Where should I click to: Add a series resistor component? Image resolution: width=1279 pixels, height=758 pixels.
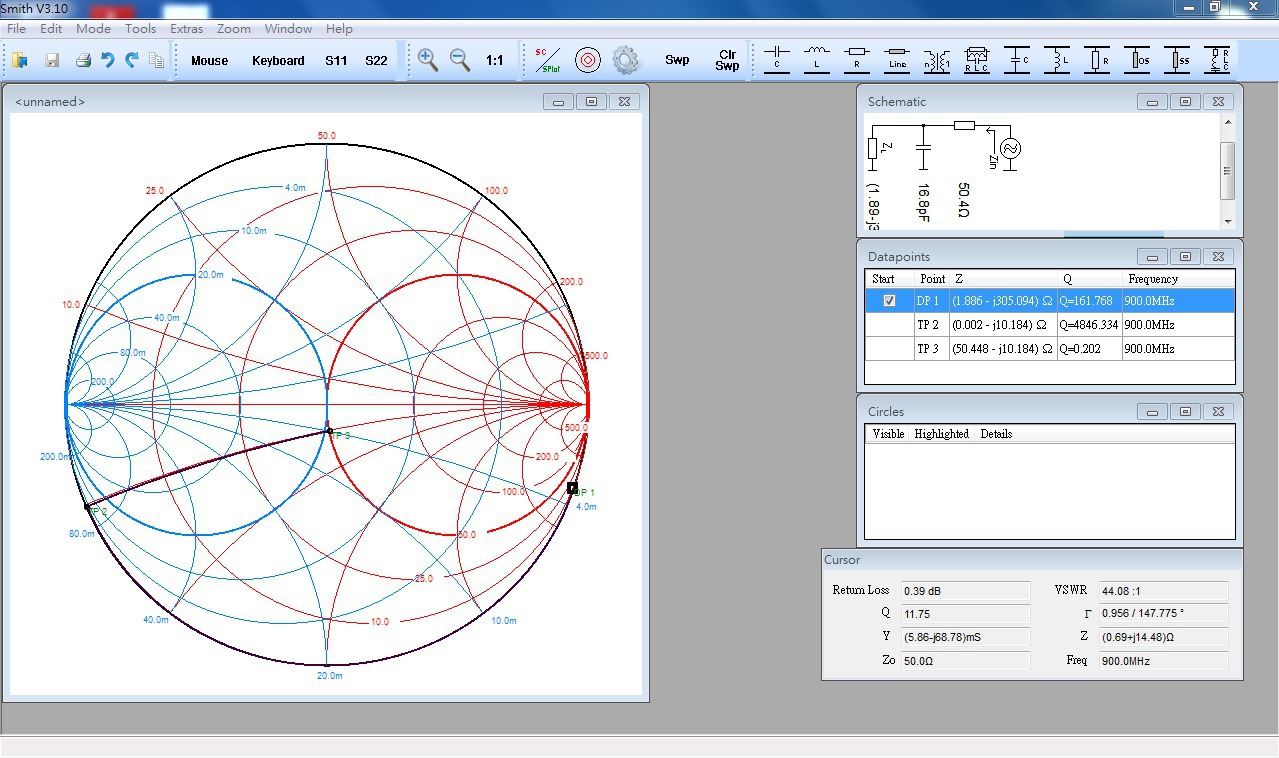coord(857,60)
